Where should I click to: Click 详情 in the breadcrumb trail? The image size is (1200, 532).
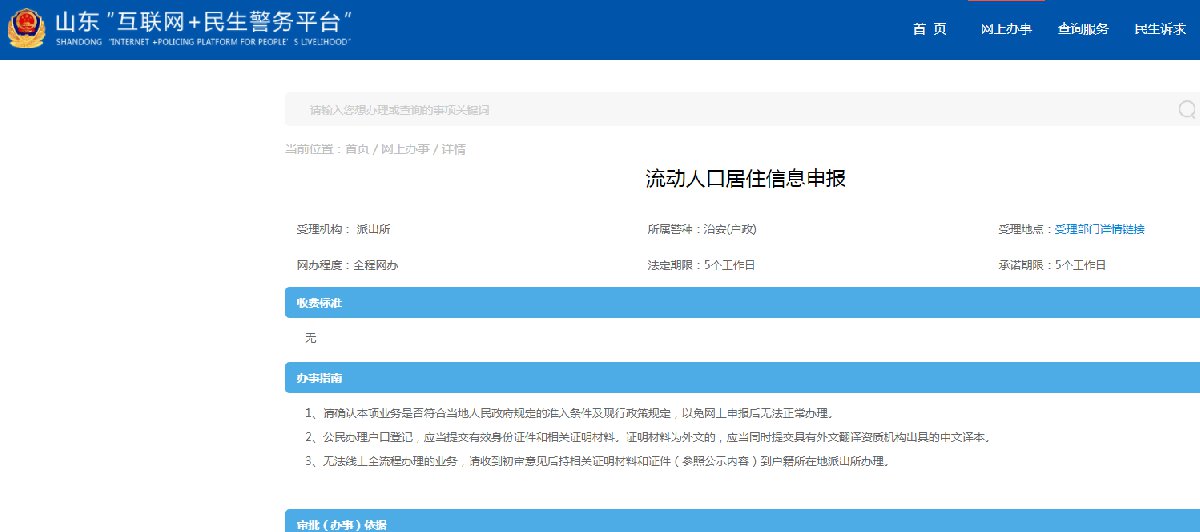point(453,149)
